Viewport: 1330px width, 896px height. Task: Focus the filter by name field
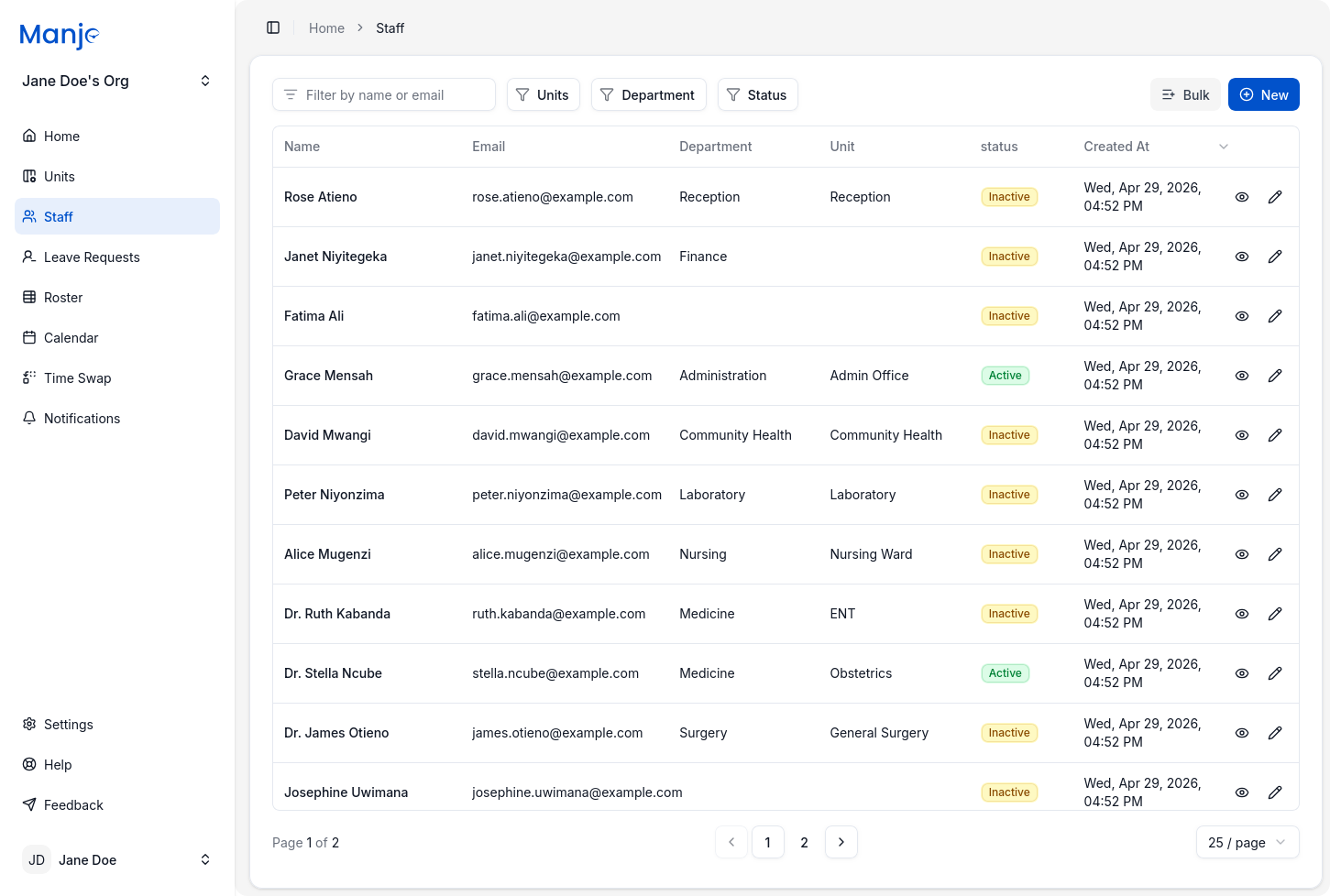(x=384, y=94)
